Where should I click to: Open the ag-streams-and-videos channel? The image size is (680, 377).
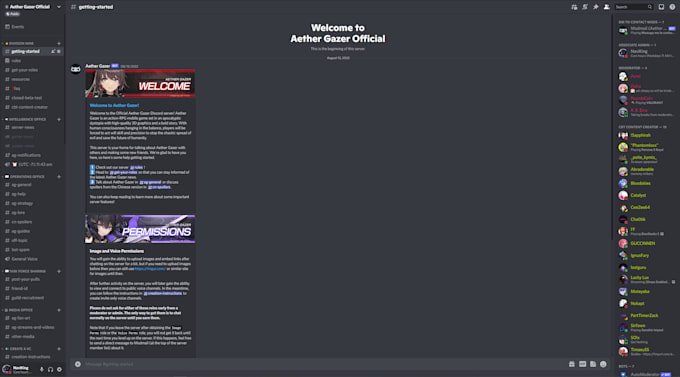[x=33, y=328]
